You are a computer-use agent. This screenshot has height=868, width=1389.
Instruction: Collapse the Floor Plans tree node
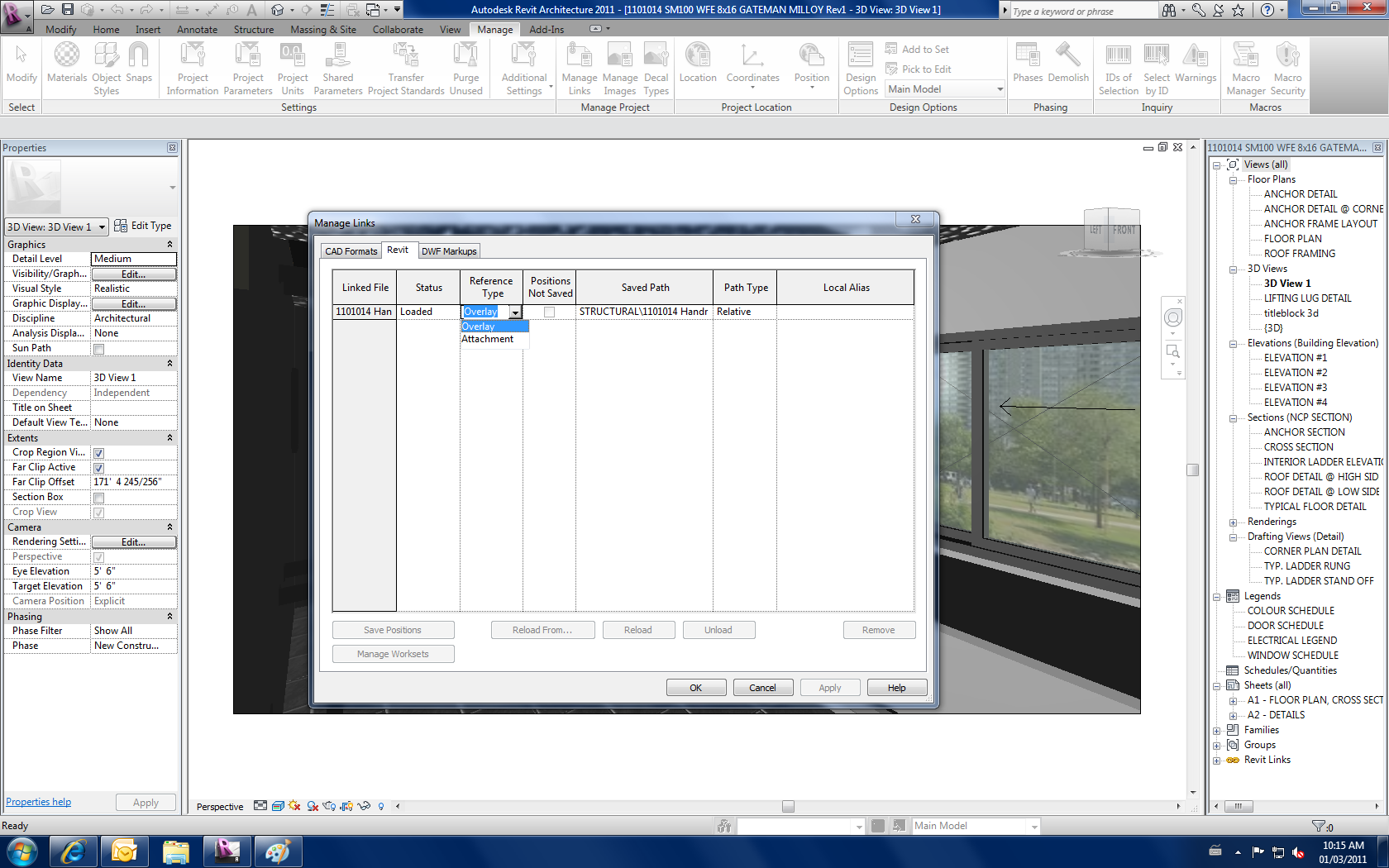[x=1233, y=180]
